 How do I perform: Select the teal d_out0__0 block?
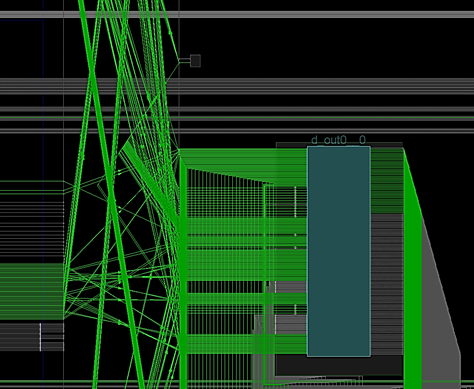coord(339,251)
